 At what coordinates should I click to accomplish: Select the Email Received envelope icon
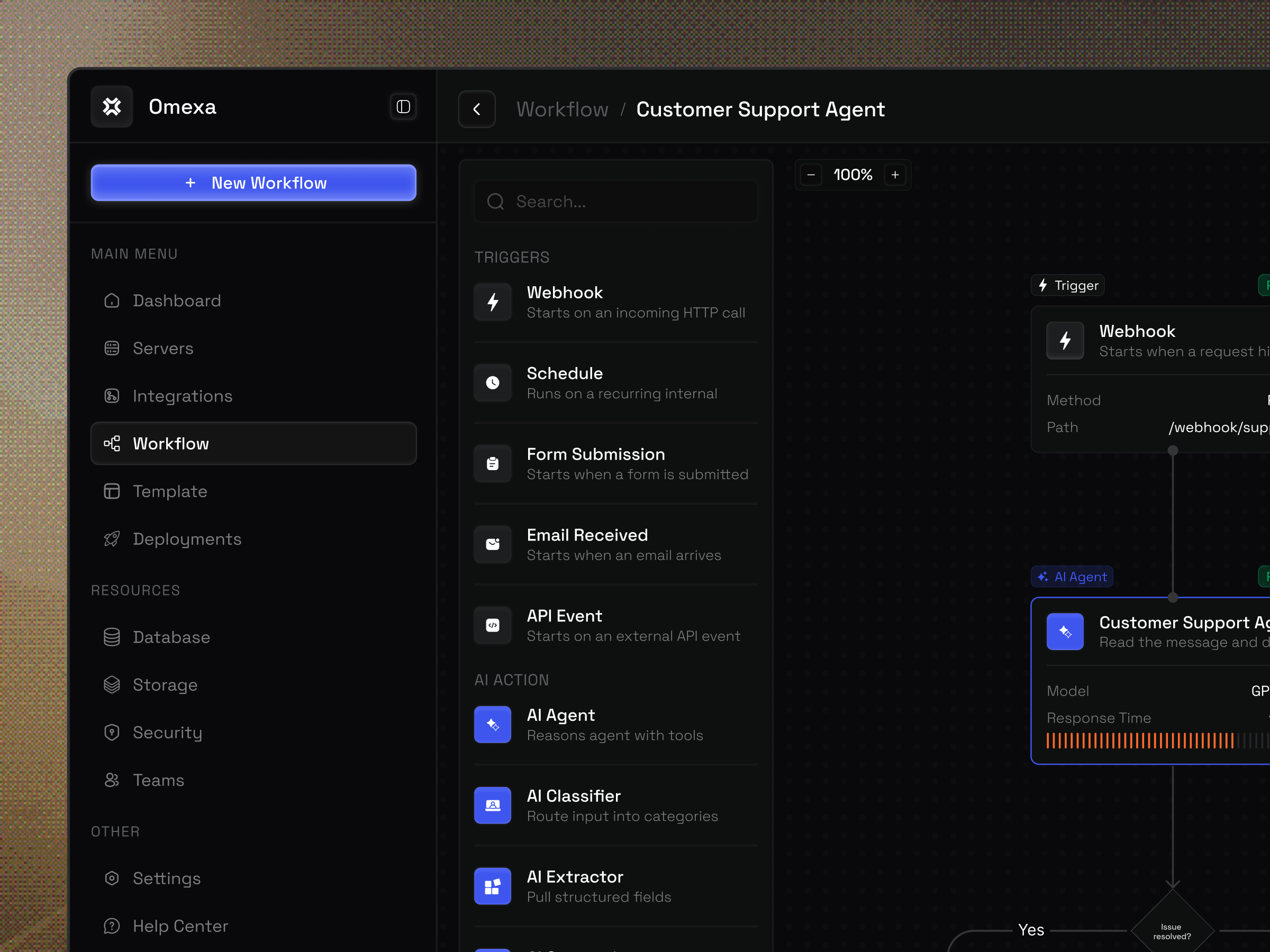point(493,545)
